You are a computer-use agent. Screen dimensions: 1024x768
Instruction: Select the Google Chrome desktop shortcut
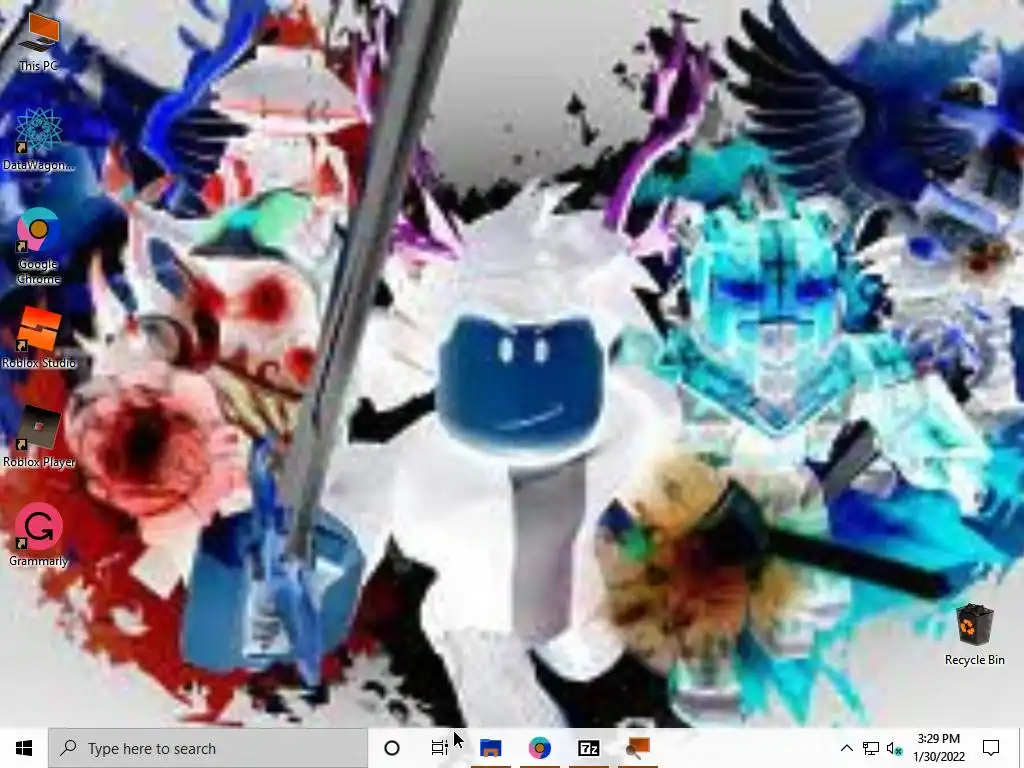(x=39, y=247)
